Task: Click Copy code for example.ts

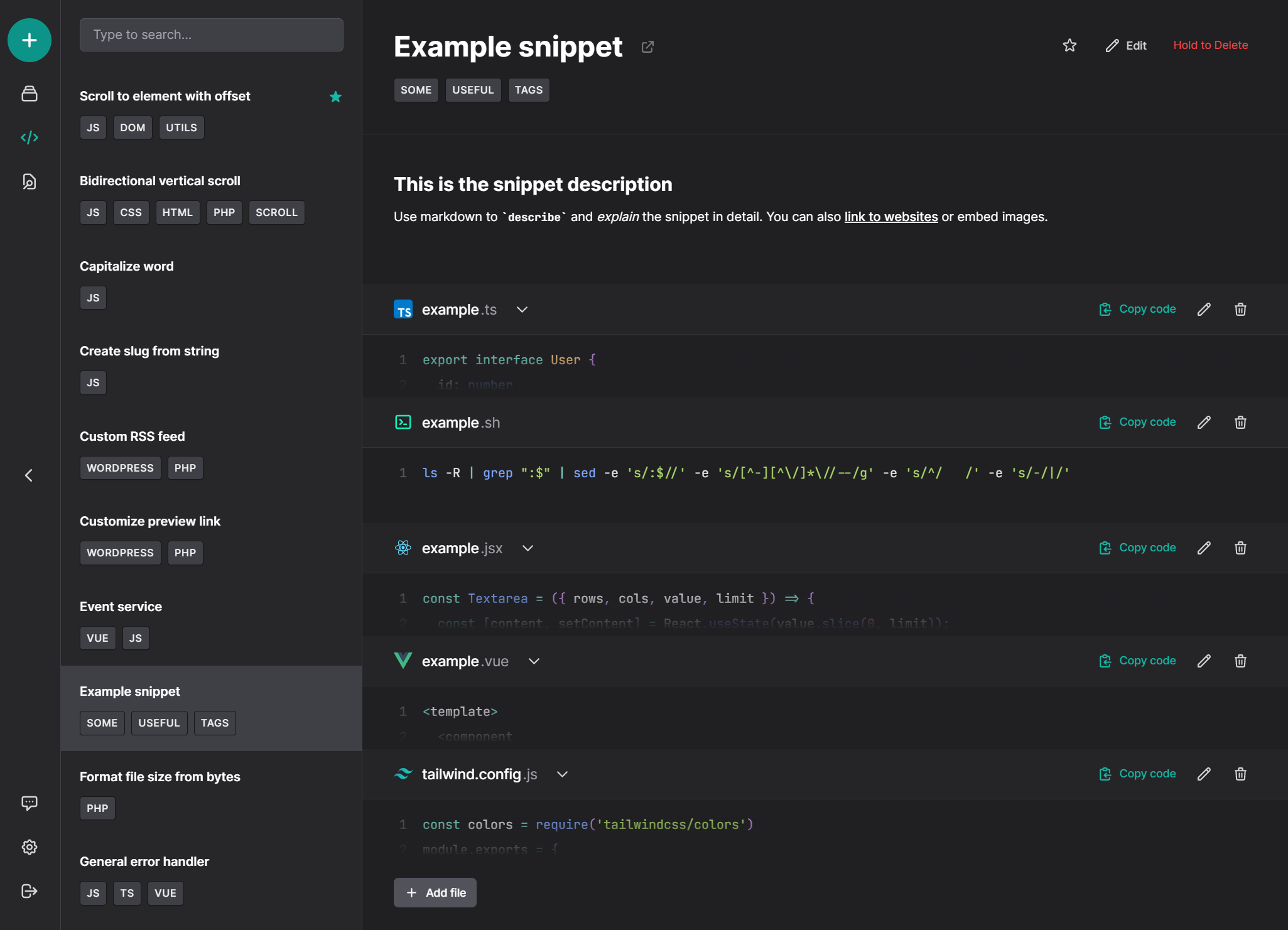Action: [x=1137, y=309]
